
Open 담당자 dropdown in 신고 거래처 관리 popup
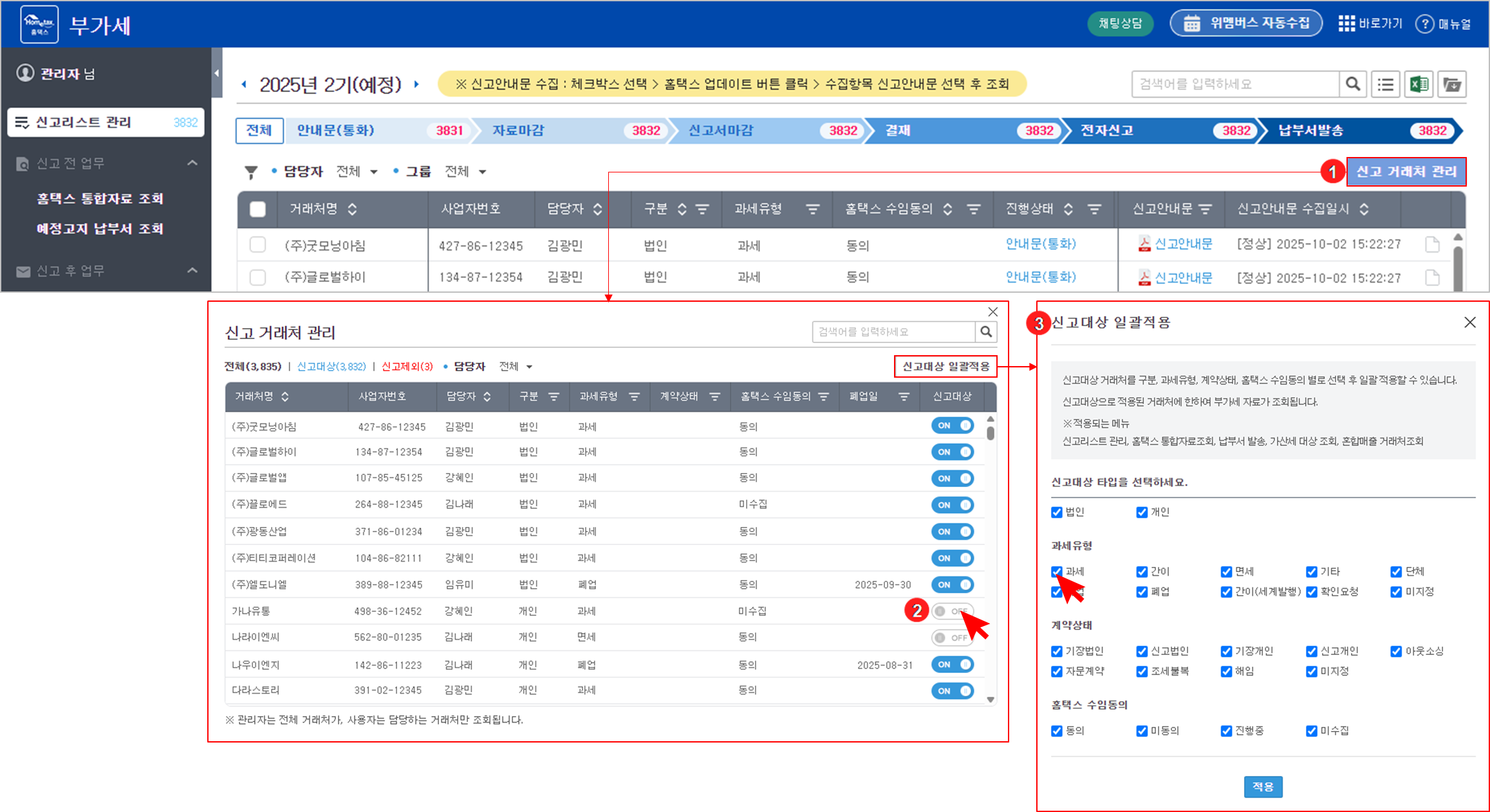(516, 367)
